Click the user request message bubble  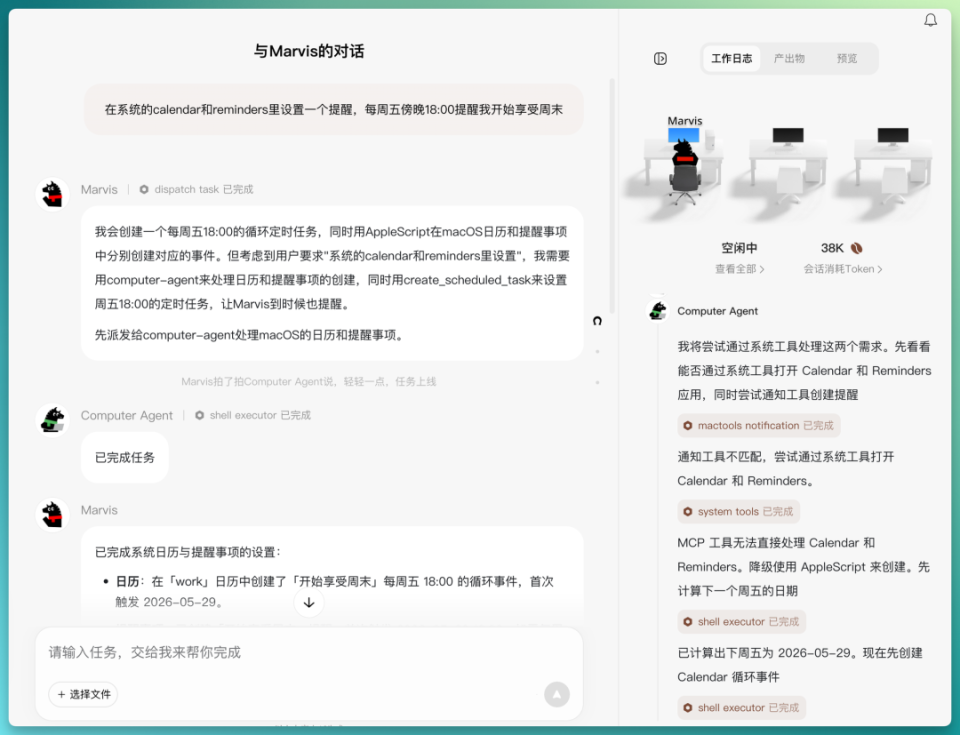tap(334, 110)
